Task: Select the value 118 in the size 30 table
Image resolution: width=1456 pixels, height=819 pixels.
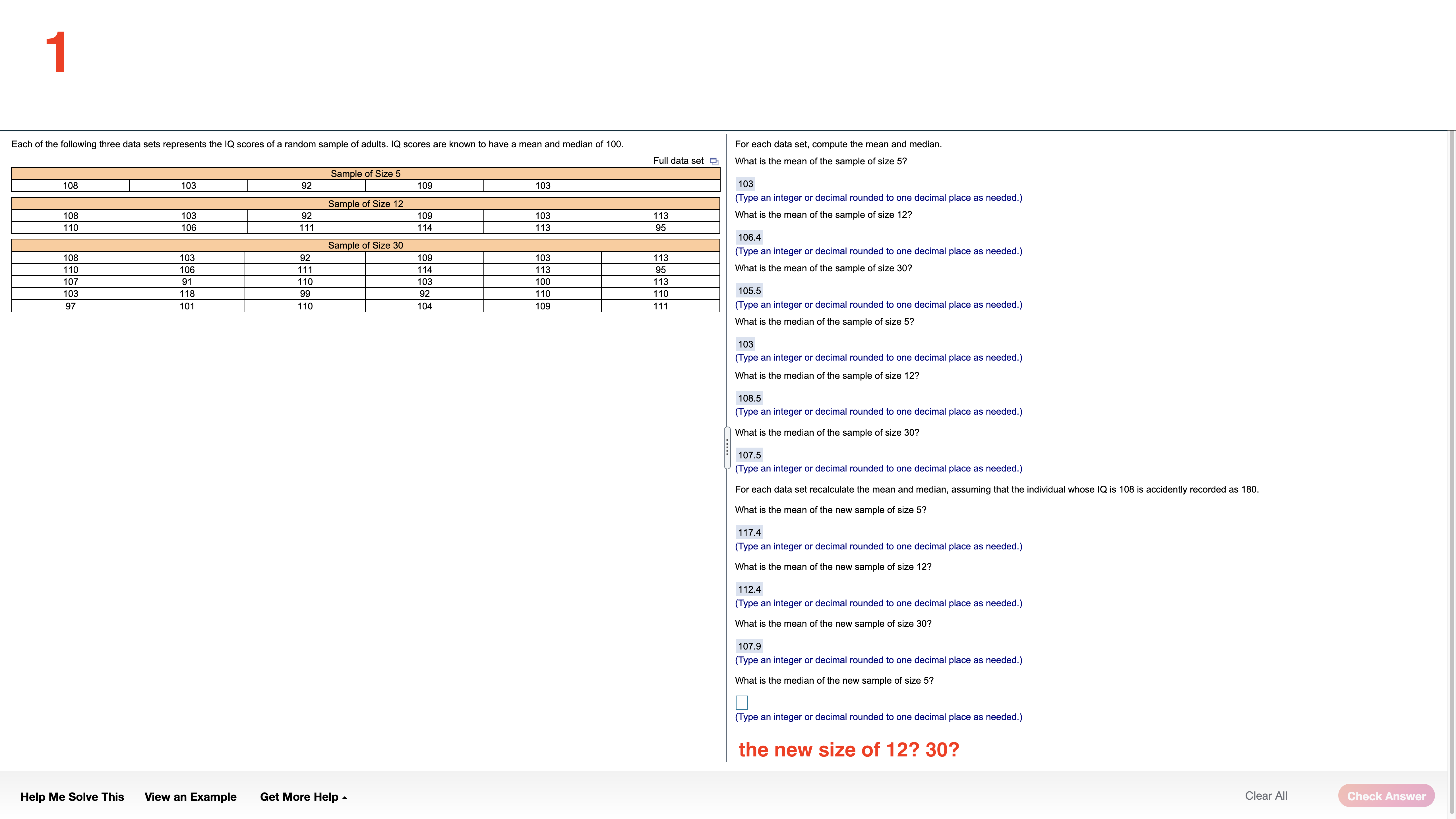Action: tap(188, 293)
